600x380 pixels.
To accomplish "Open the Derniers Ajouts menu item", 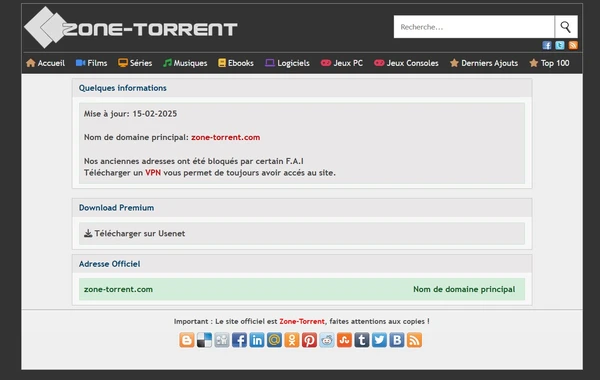I will click(x=484, y=63).
